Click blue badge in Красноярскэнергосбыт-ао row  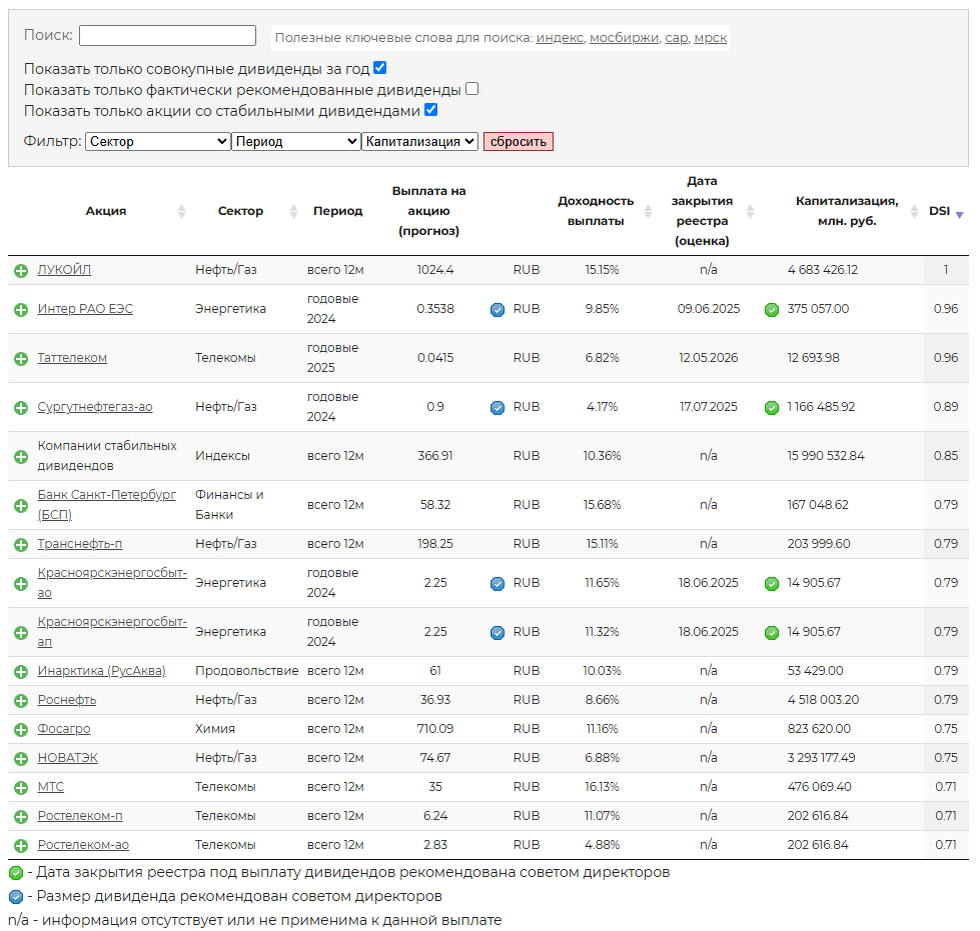(498, 584)
